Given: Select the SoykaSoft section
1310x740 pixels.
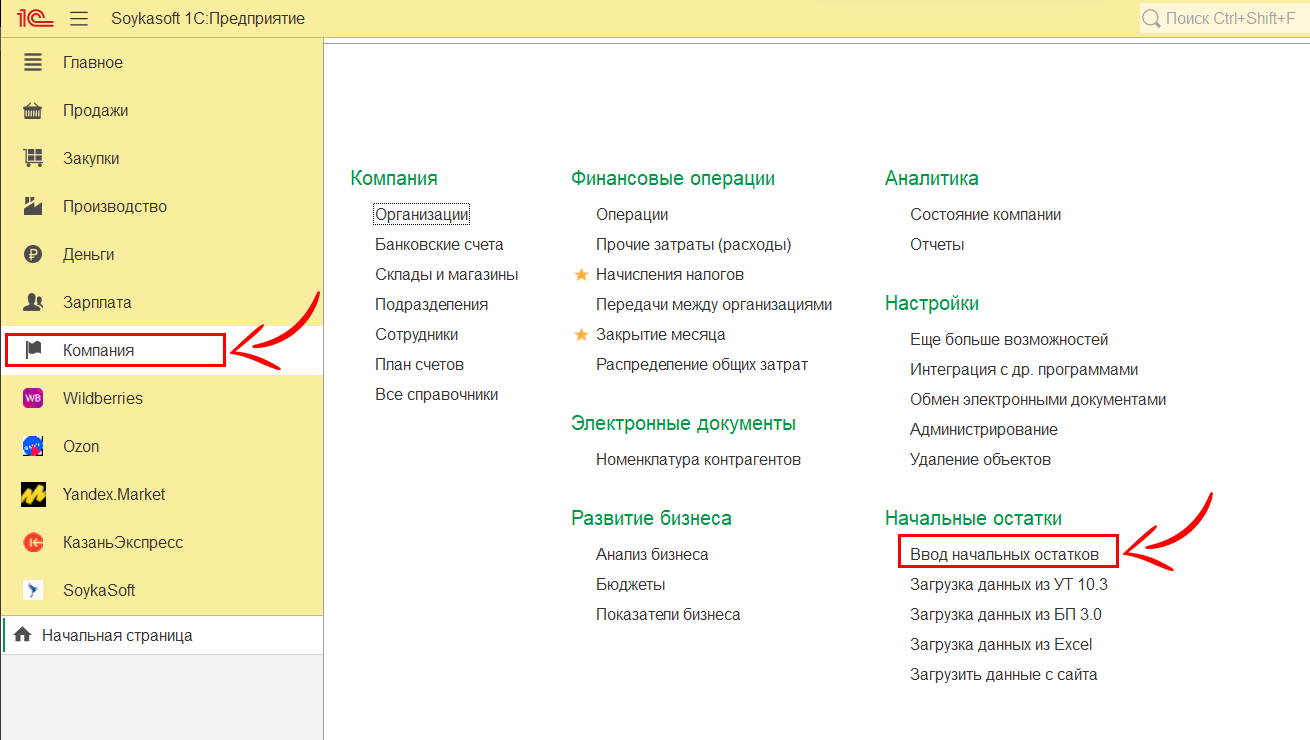Looking at the screenshot, I should [161, 590].
